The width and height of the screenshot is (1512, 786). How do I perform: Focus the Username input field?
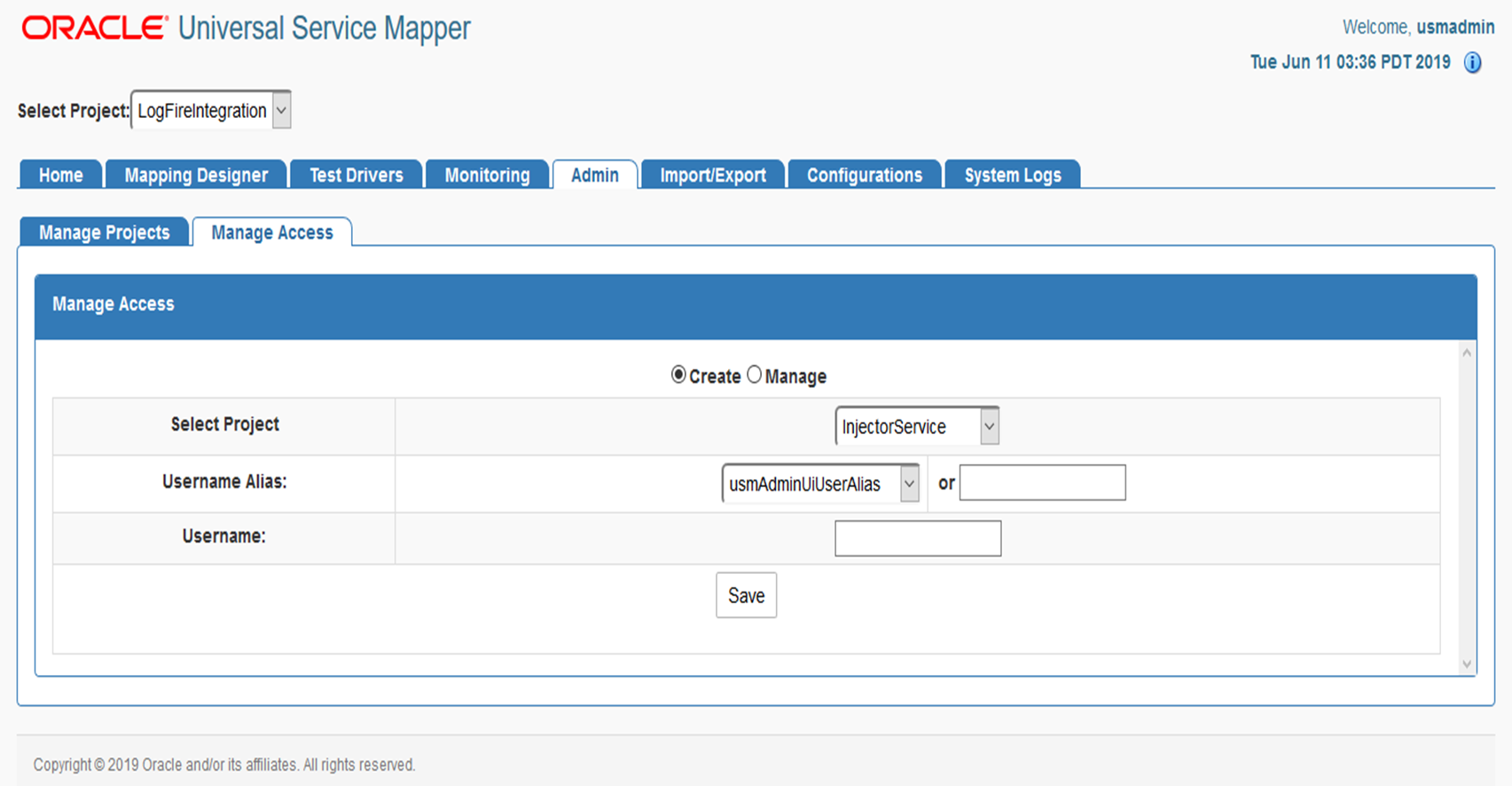coord(918,538)
